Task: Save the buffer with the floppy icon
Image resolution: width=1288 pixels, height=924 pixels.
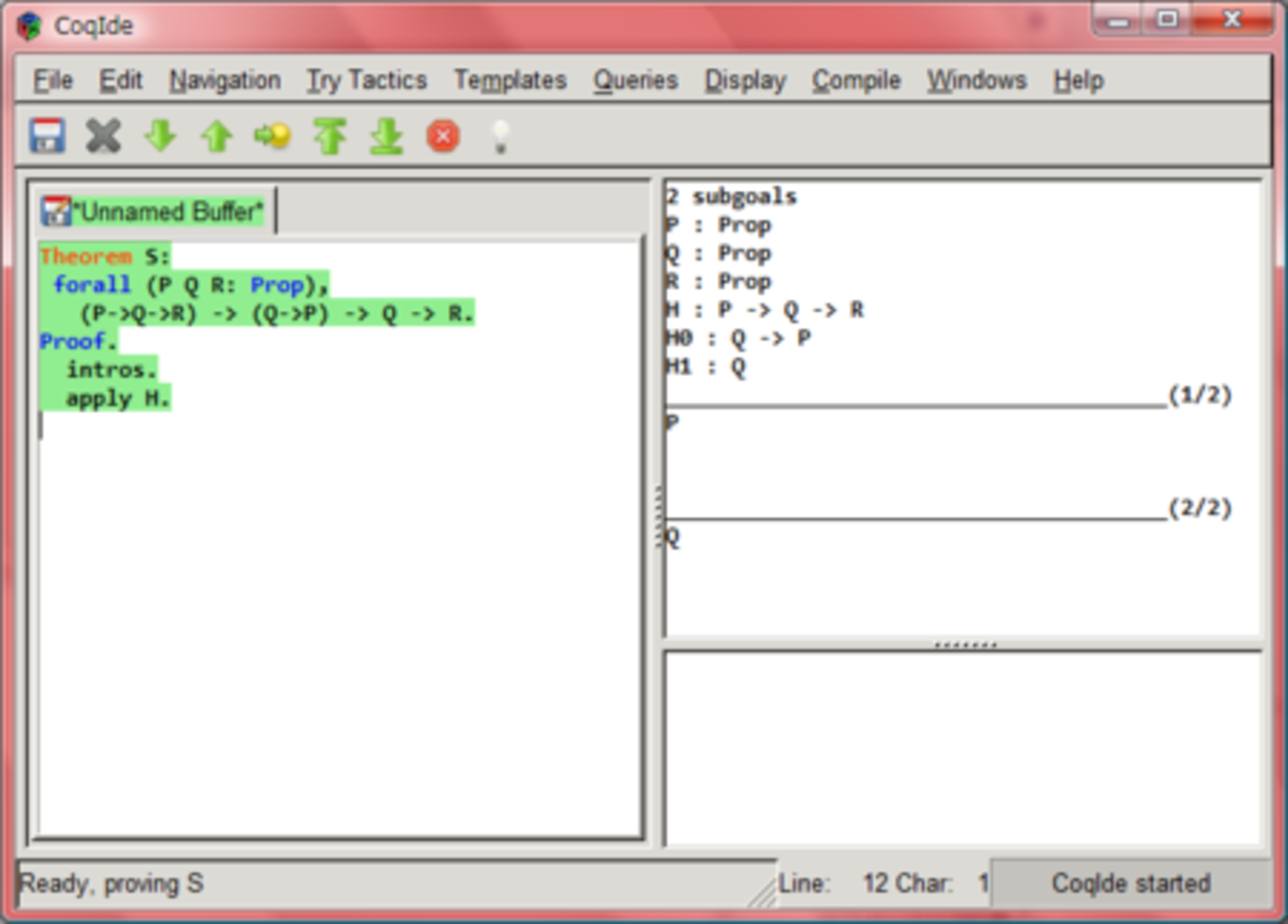Action: point(48,136)
